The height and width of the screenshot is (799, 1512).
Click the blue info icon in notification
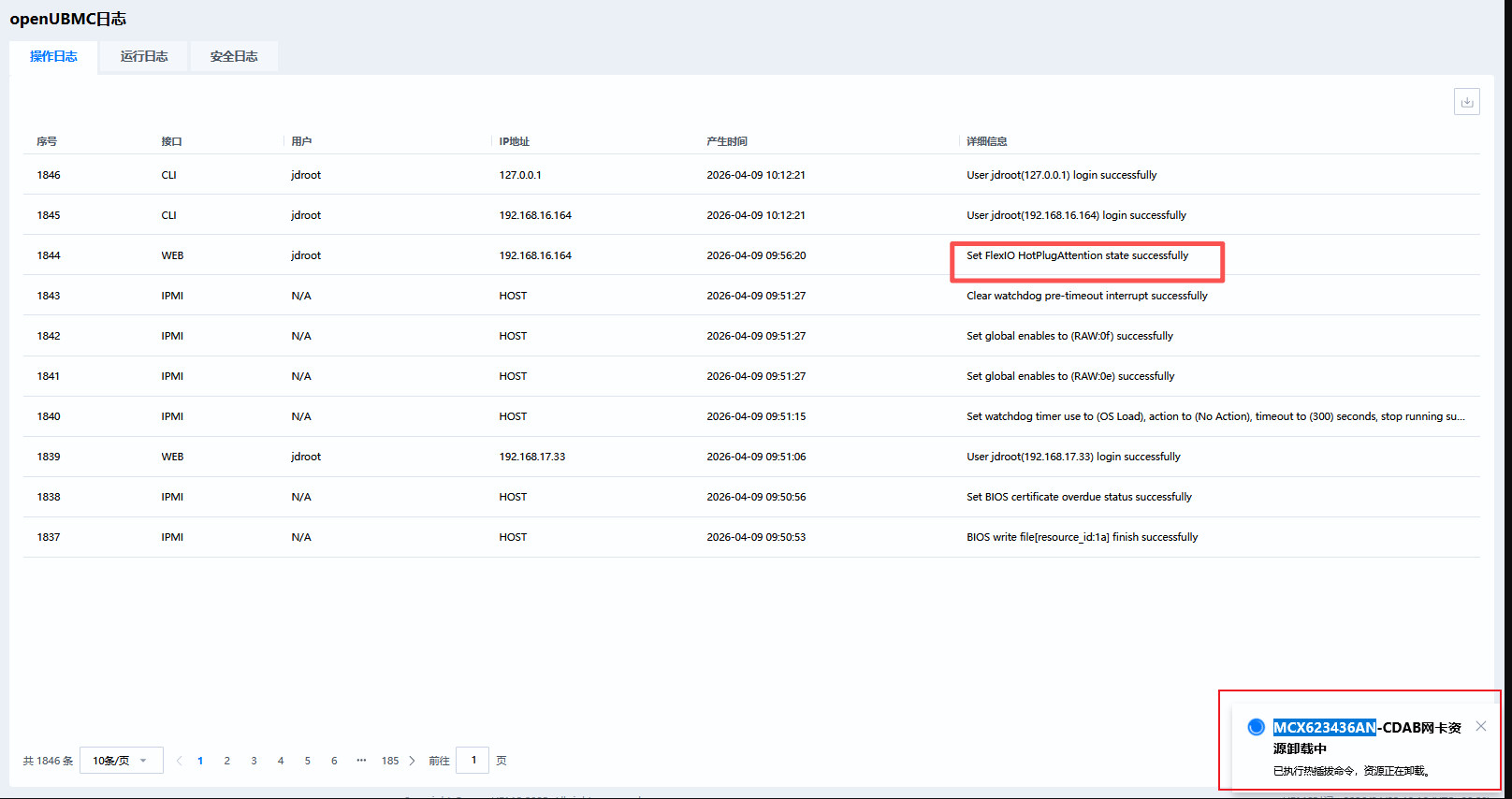(1257, 727)
